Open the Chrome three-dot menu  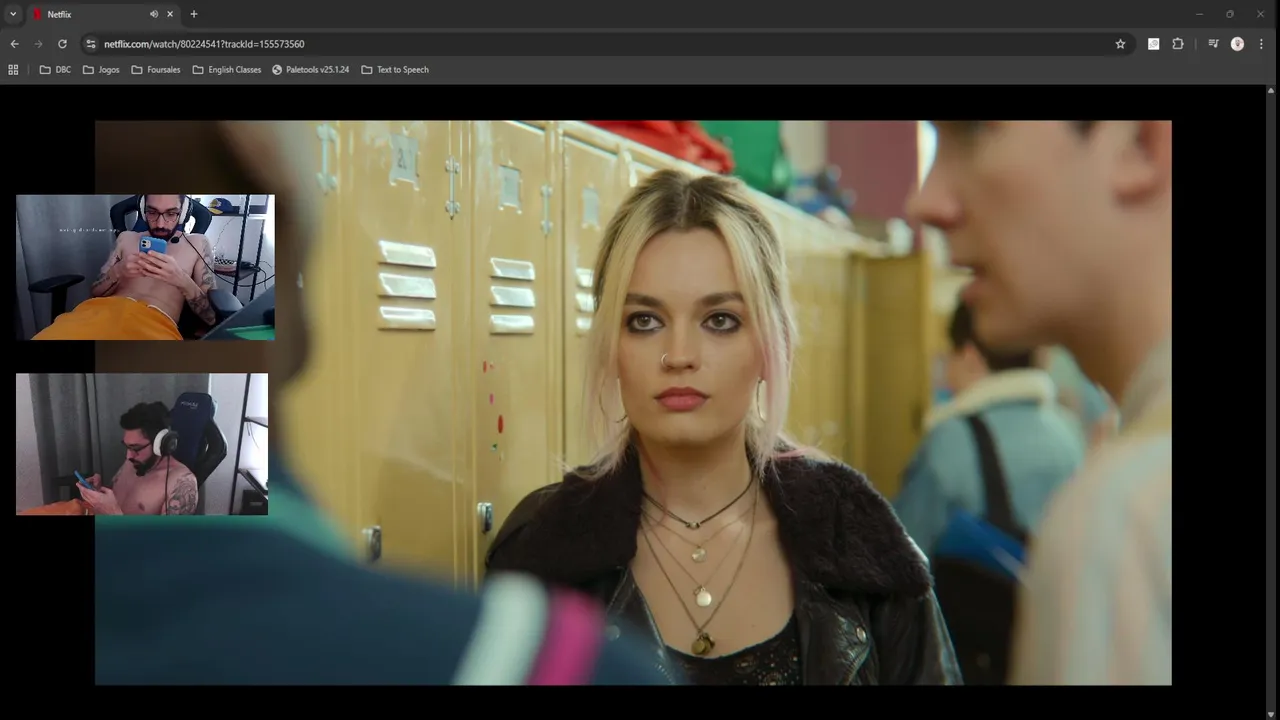1261,44
